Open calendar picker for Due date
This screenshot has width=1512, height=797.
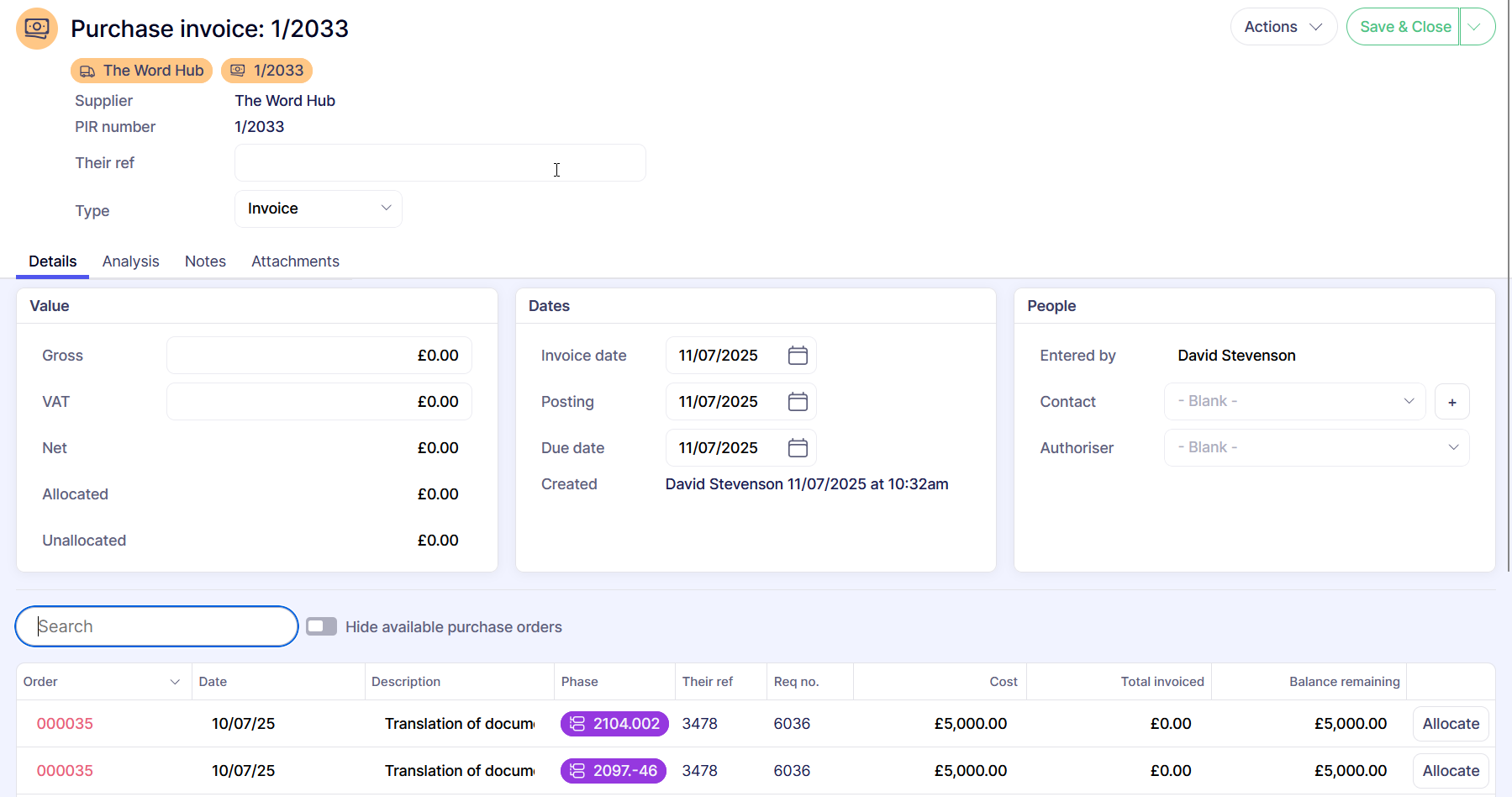(x=797, y=448)
